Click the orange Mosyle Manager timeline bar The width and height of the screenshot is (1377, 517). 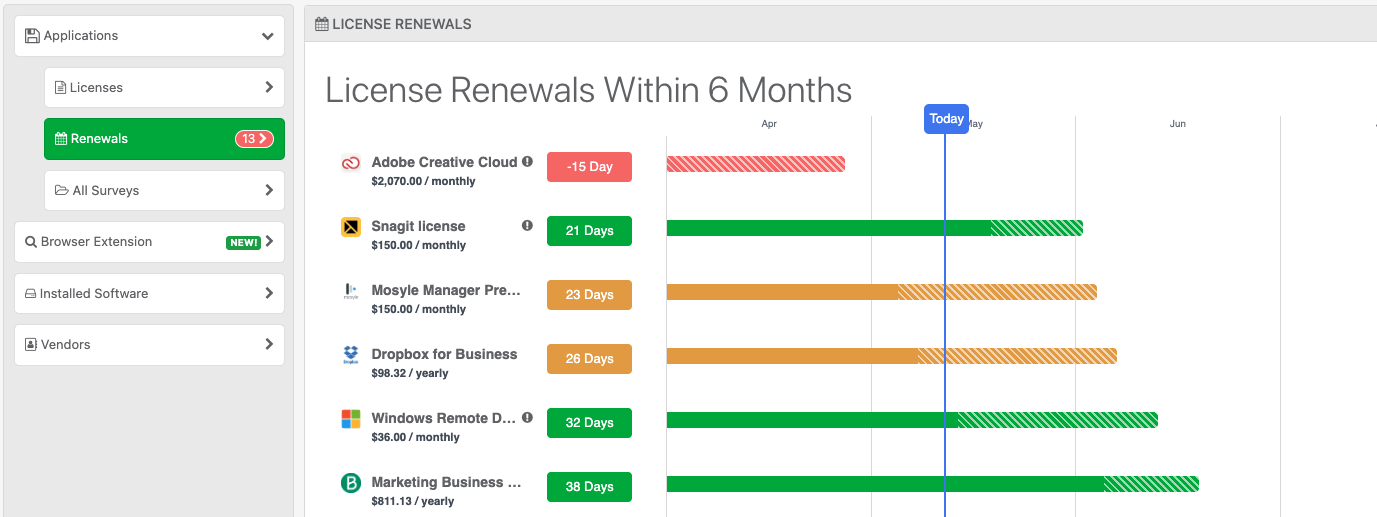[882, 292]
